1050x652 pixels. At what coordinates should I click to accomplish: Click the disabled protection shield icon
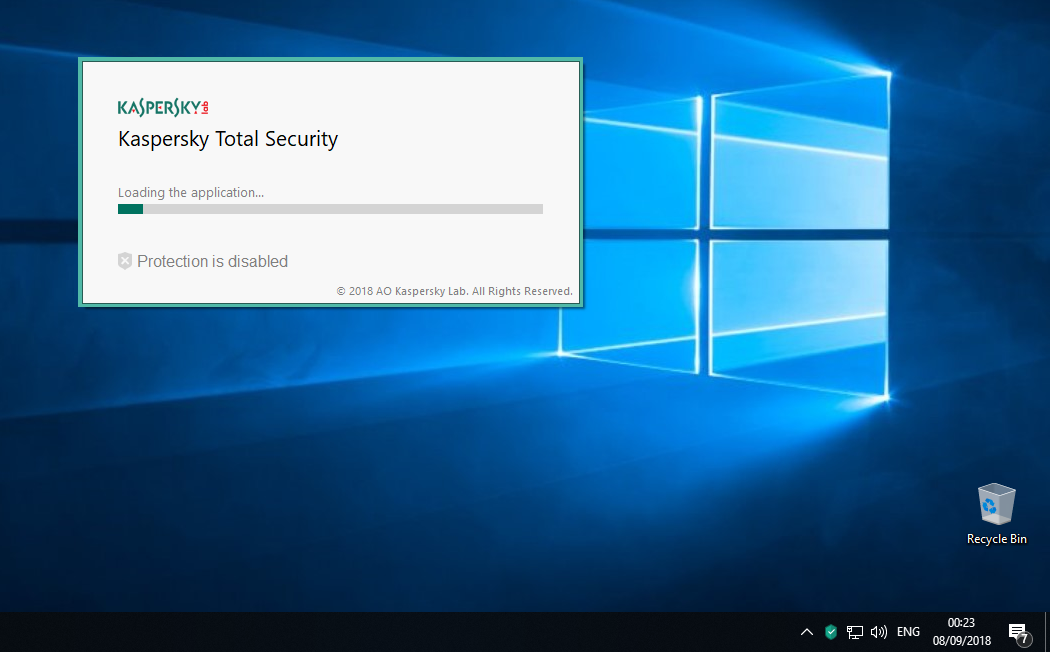coord(125,261)
